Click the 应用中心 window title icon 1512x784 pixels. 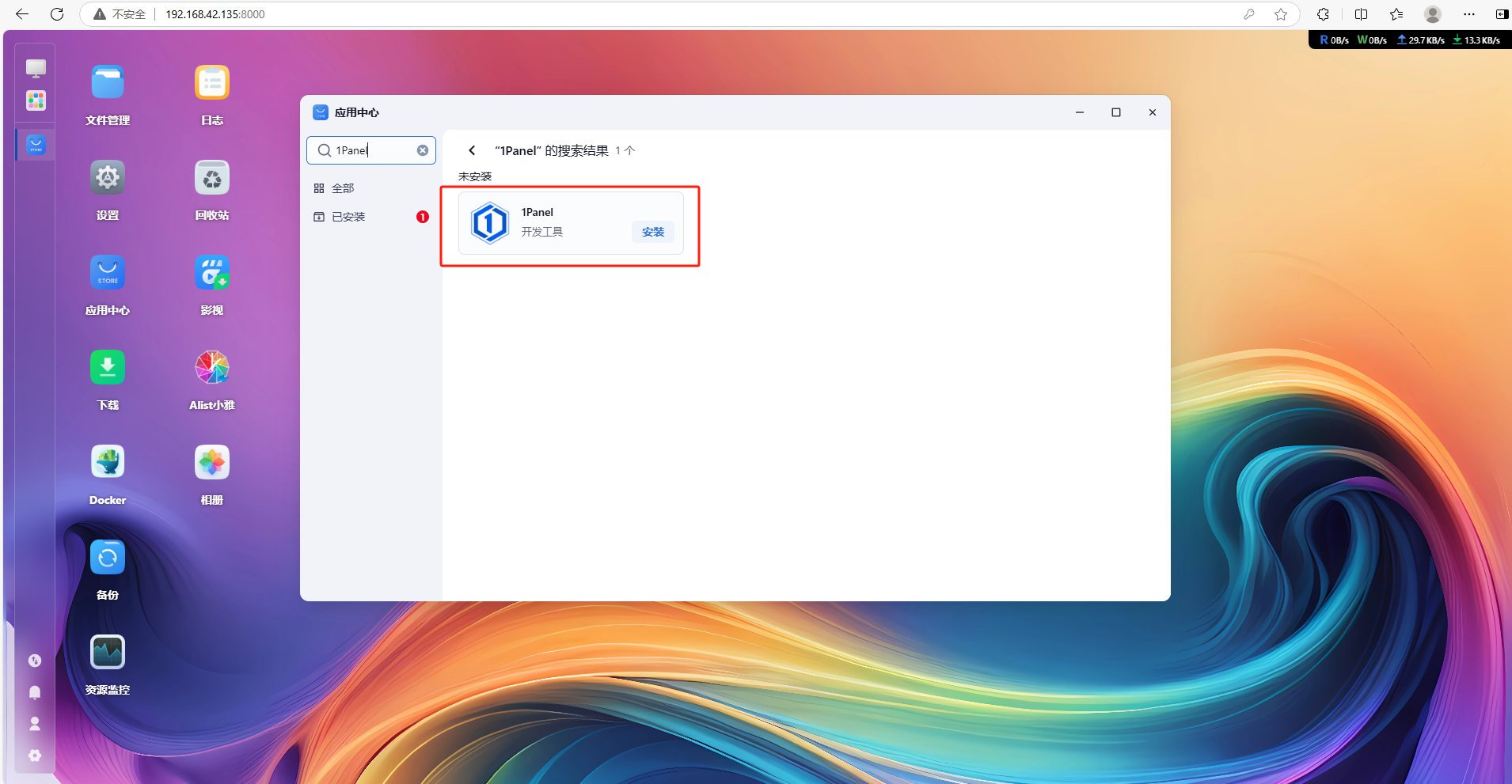tap(321, 112)
